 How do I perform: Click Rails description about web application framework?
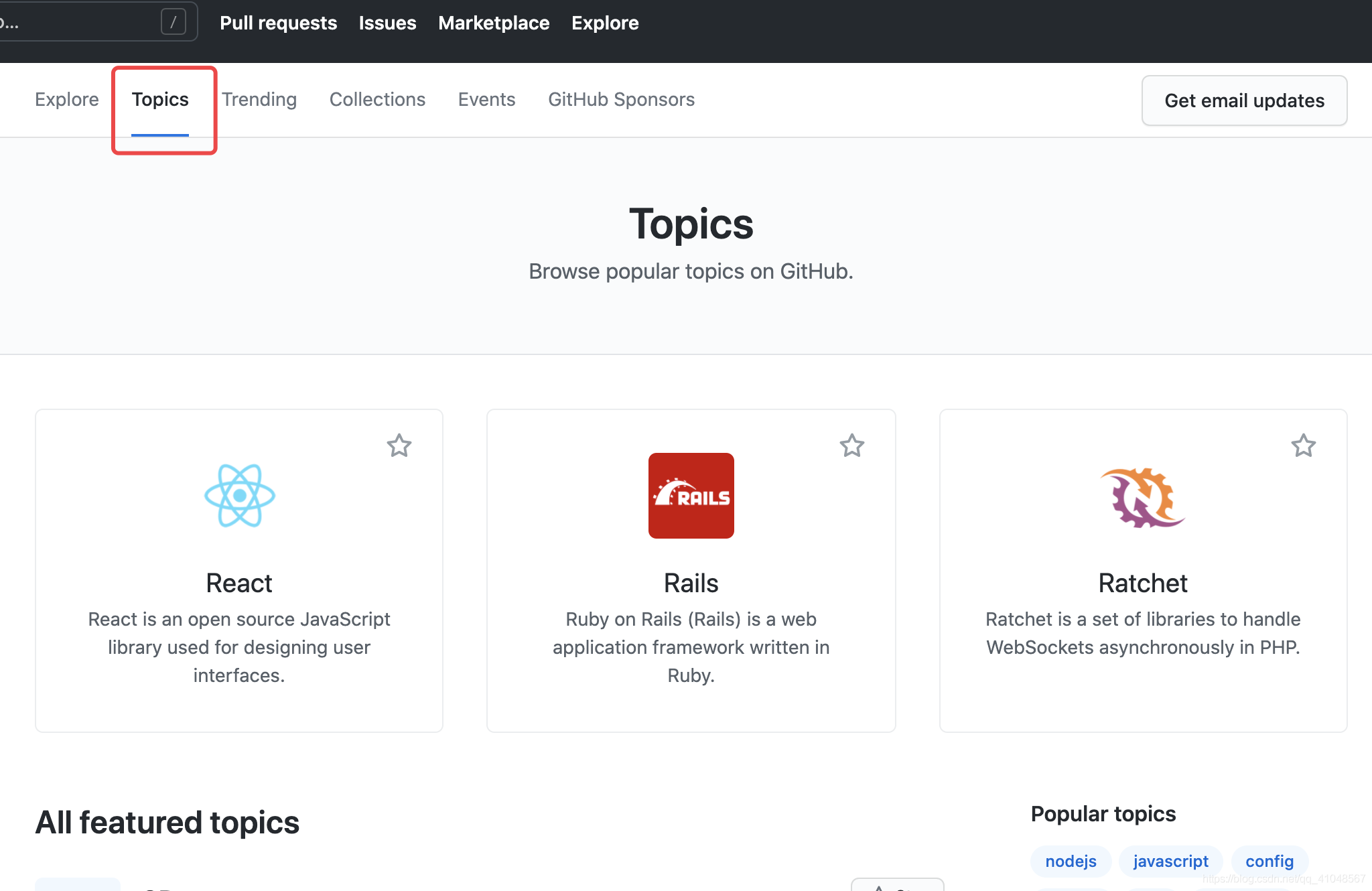691,647
